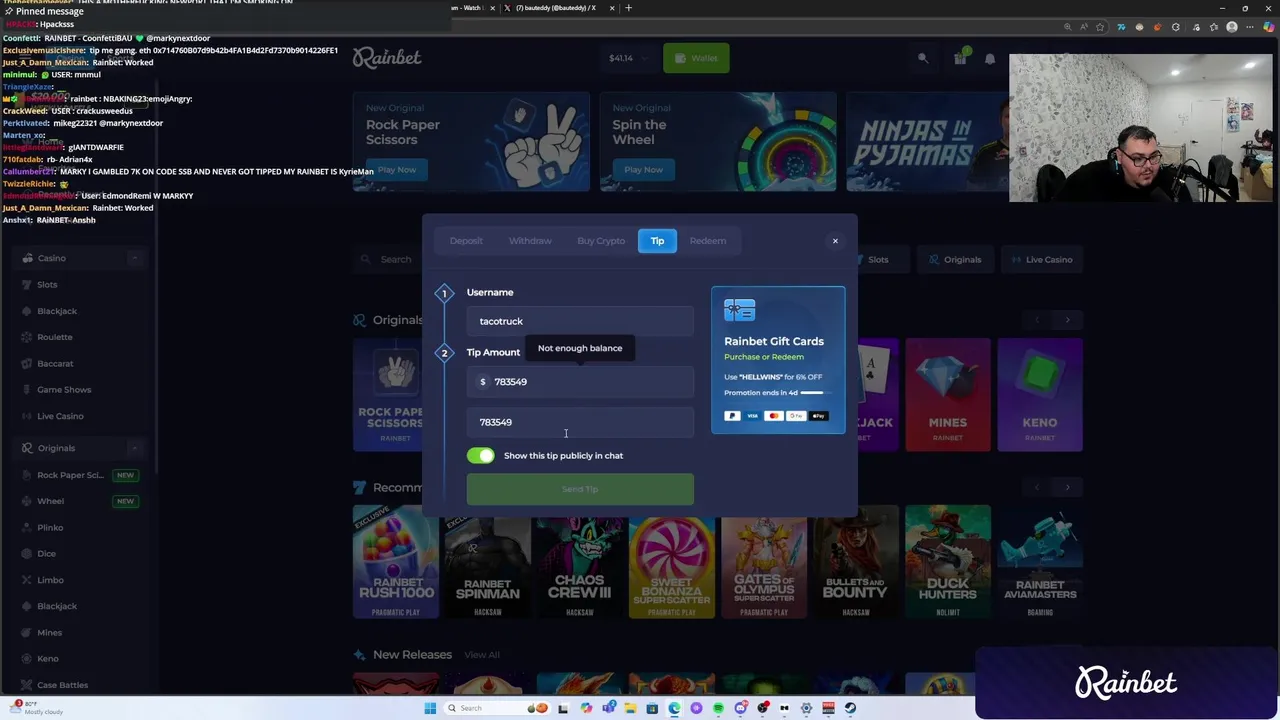Viewport: 1280px width, 720px height.
Task: Open Case Battles from the sidebar
Action: (62, 685)
